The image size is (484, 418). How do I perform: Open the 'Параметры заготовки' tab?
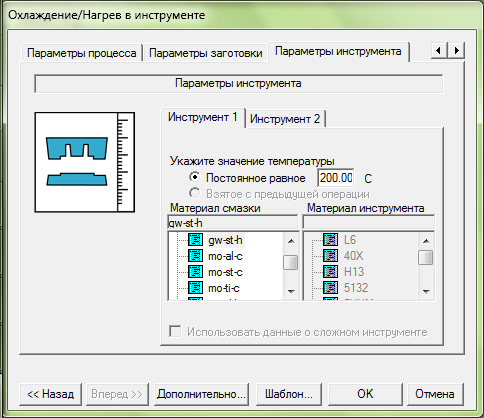pyautogui.click(x=206, y=53)
